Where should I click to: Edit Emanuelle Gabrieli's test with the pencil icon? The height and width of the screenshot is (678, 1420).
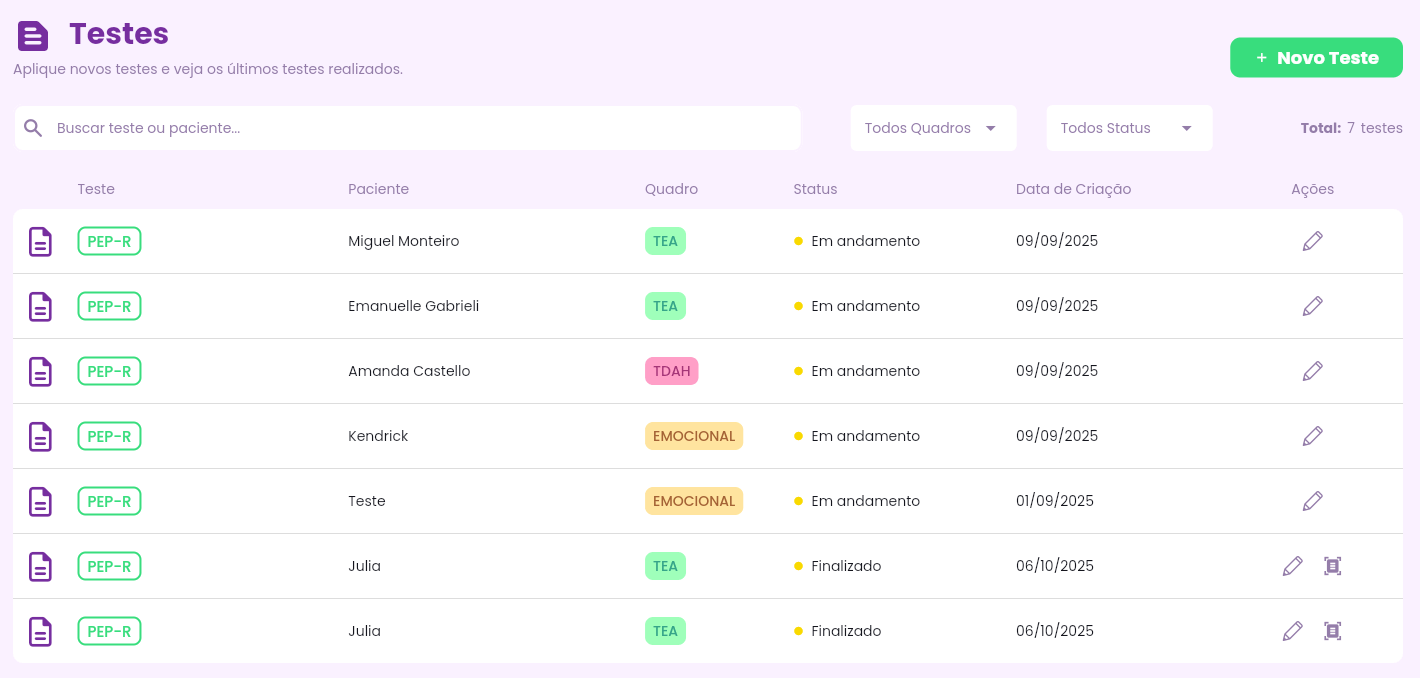point(1312,306)
